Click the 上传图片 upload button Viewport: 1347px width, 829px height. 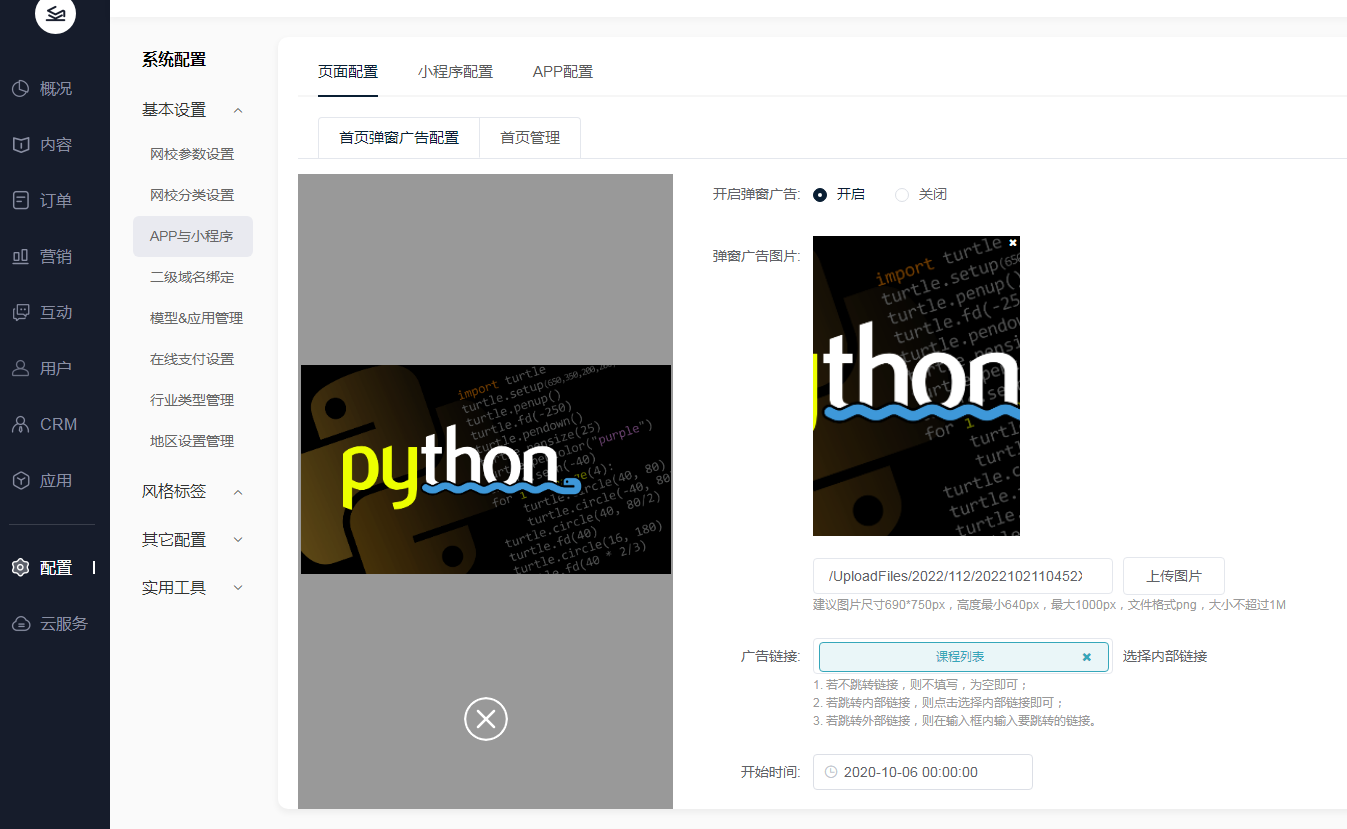click(x=1173, y=576)
